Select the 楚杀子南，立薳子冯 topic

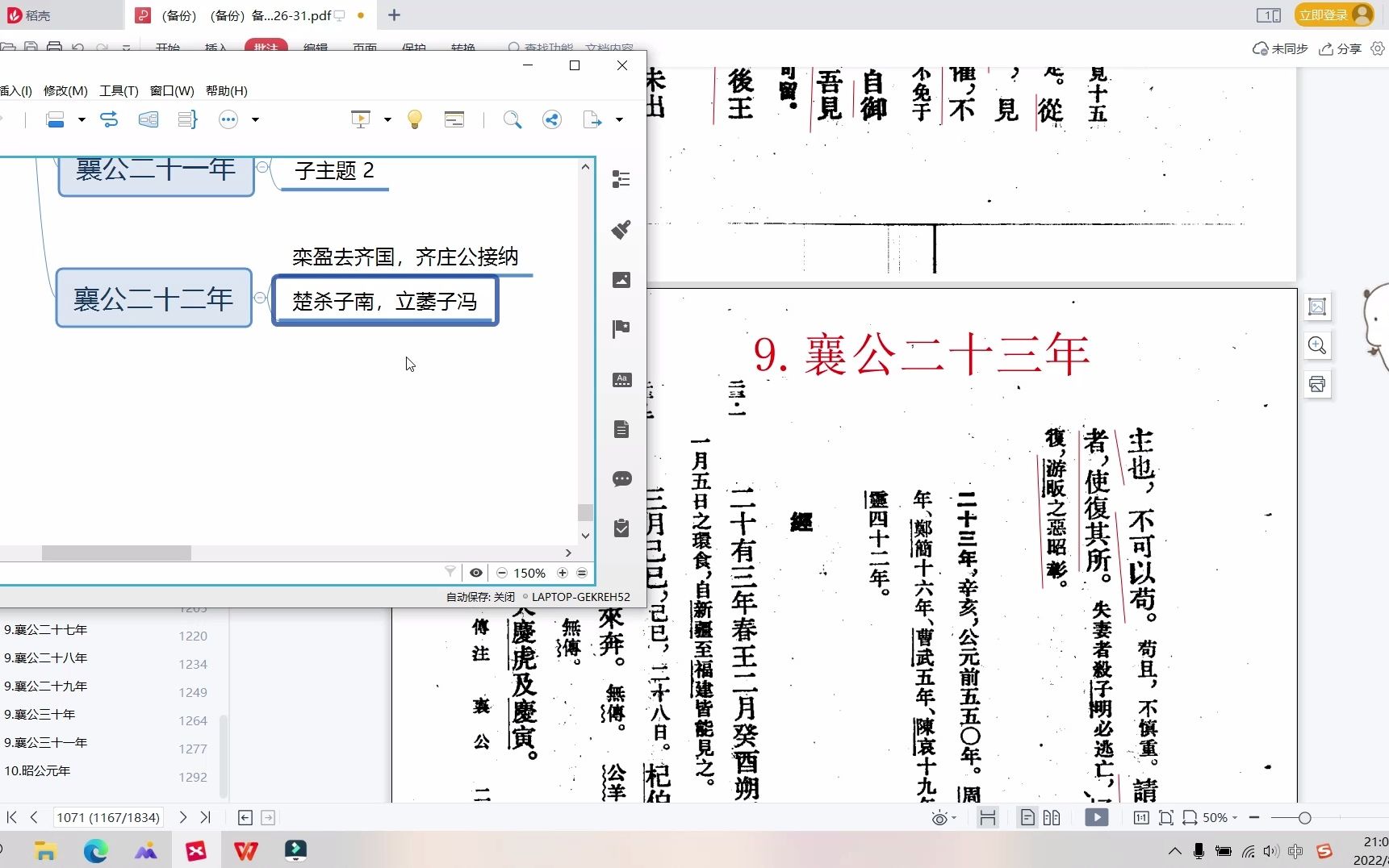point(385,301)
